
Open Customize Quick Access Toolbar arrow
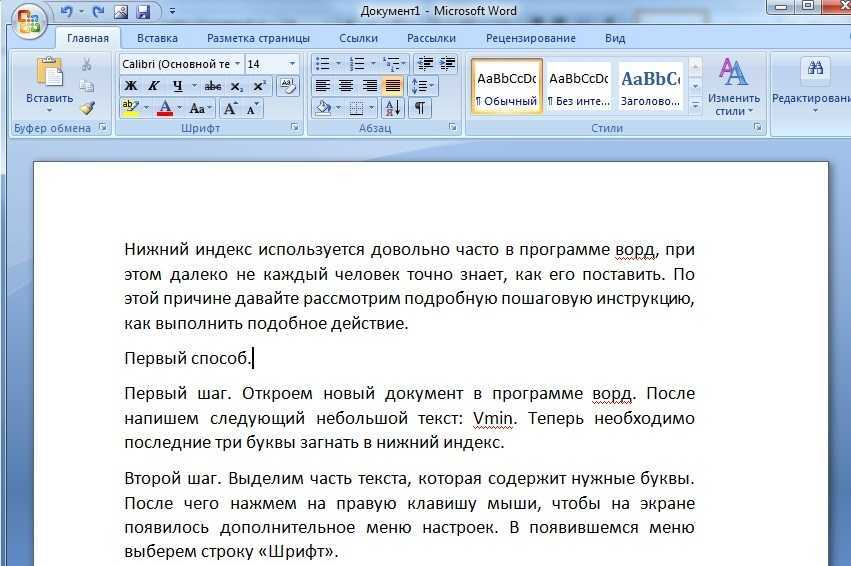173,11
